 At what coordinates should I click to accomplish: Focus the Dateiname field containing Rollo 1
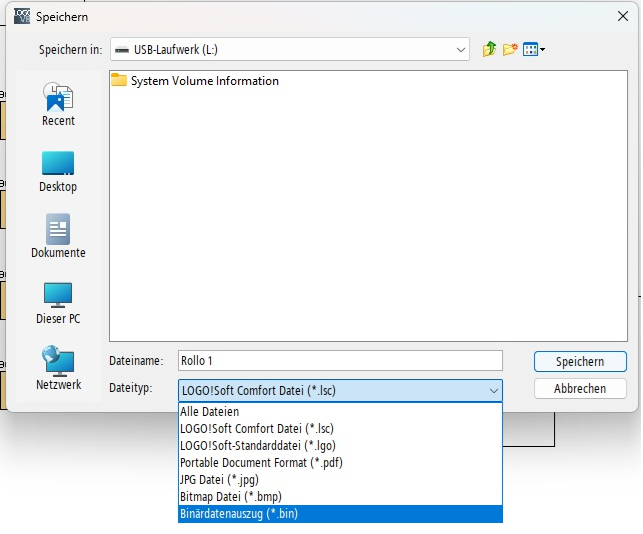(x=340, y=361)
